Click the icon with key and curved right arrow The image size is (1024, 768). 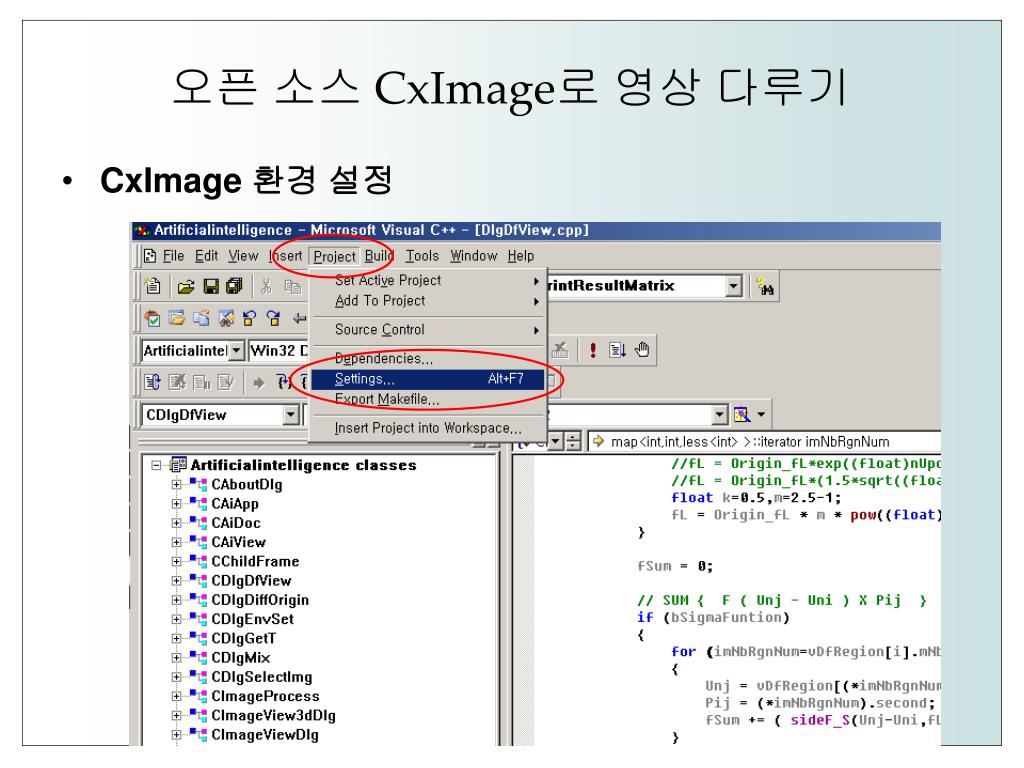click(x=274, y=318)
